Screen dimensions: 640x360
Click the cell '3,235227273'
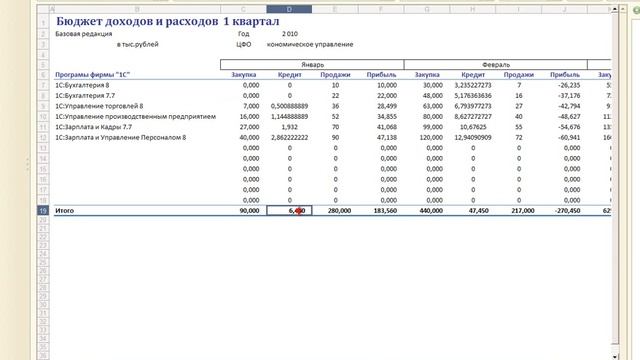473,85
